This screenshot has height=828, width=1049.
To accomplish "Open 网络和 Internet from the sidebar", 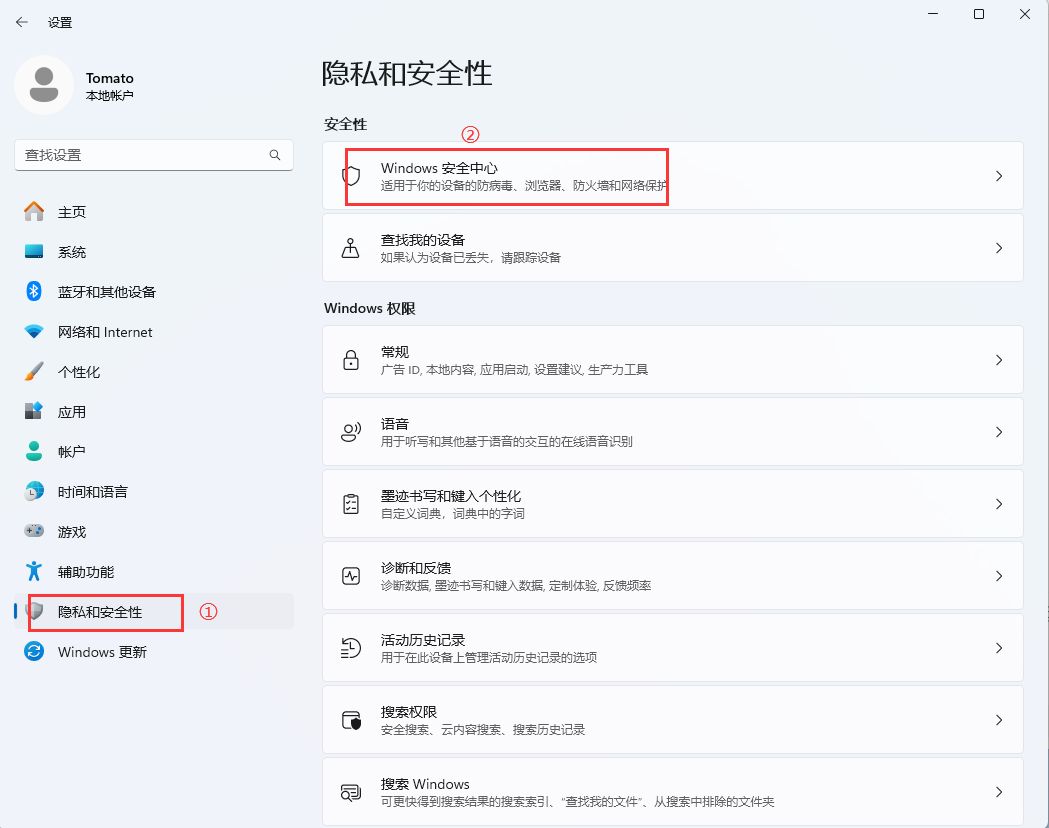I will click(105, 332).
